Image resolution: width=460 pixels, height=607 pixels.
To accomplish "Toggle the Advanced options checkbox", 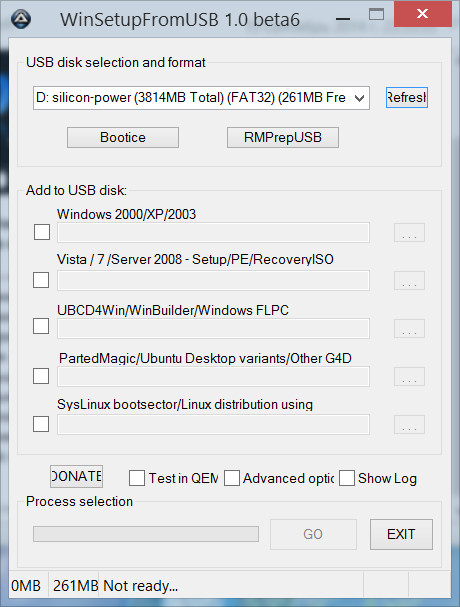I will click(232, 478).
